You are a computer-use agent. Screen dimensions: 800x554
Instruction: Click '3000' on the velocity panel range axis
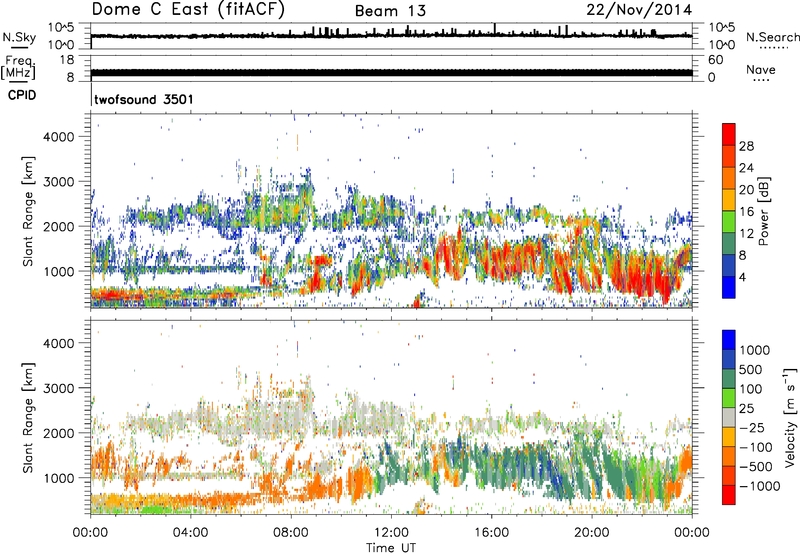pos(58,388)
